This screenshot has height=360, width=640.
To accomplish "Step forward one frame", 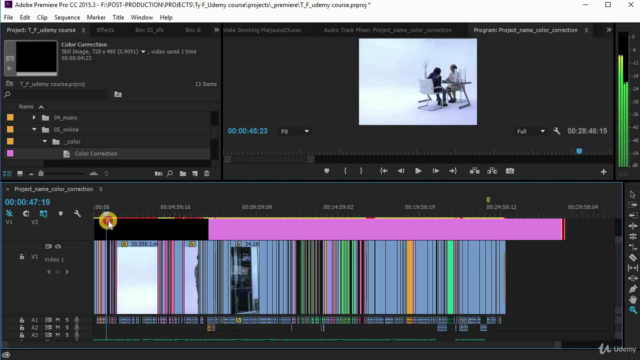I will click(x=436, y=171).
